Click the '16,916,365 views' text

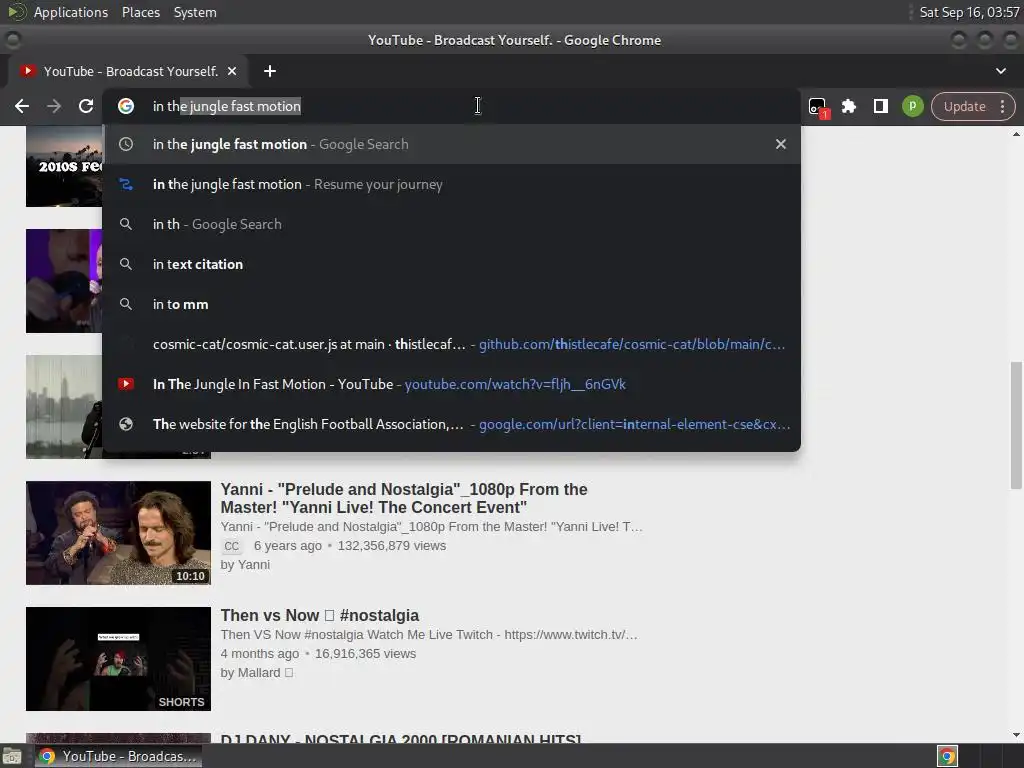366,654
